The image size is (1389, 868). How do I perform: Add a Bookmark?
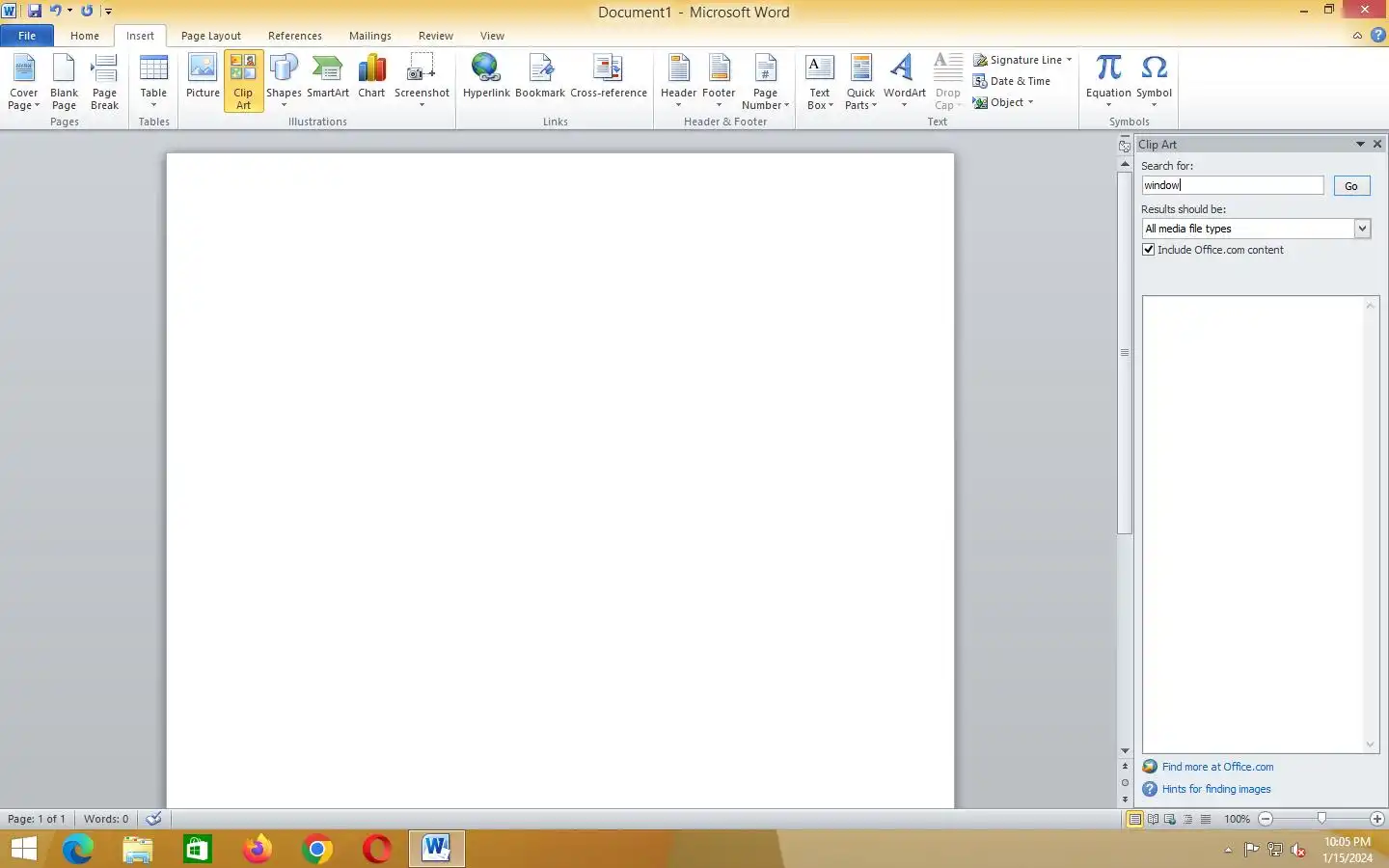pos(540,77)
